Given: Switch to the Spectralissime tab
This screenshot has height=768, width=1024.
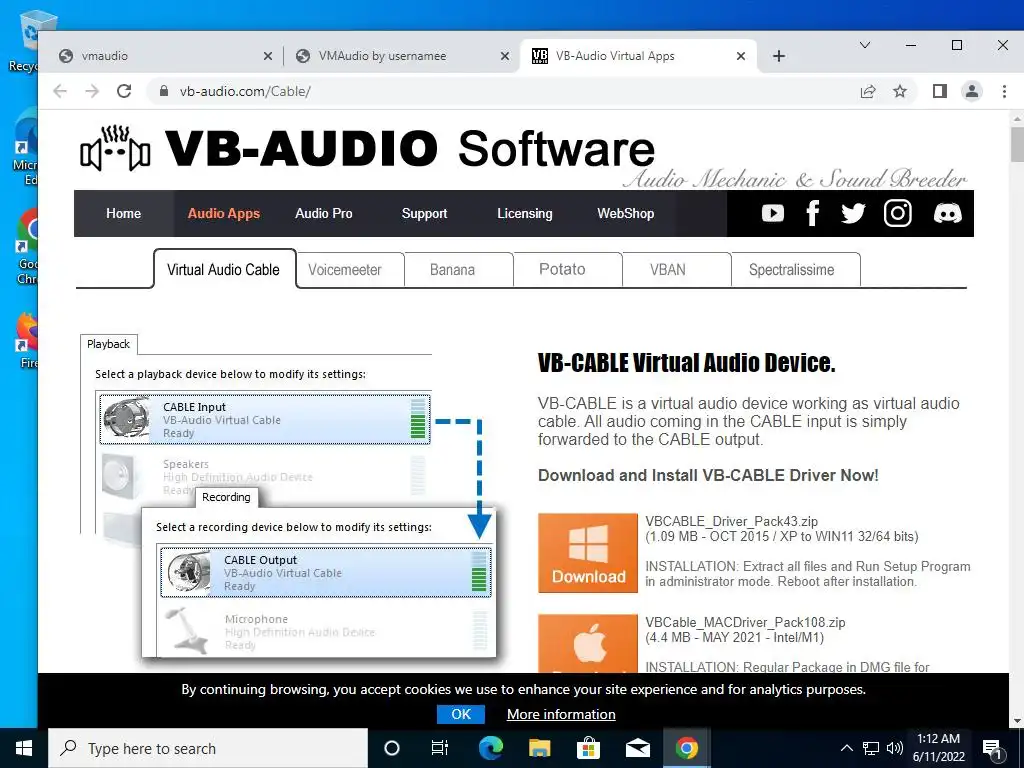Looking at the screenshot, I should (x=795, y=270).
